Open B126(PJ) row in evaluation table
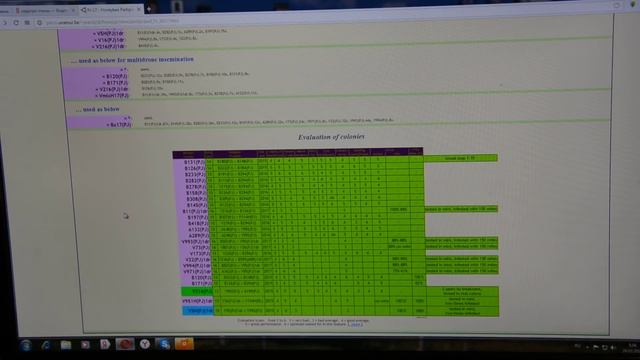 pyautogui.click(x=195, y=168)
